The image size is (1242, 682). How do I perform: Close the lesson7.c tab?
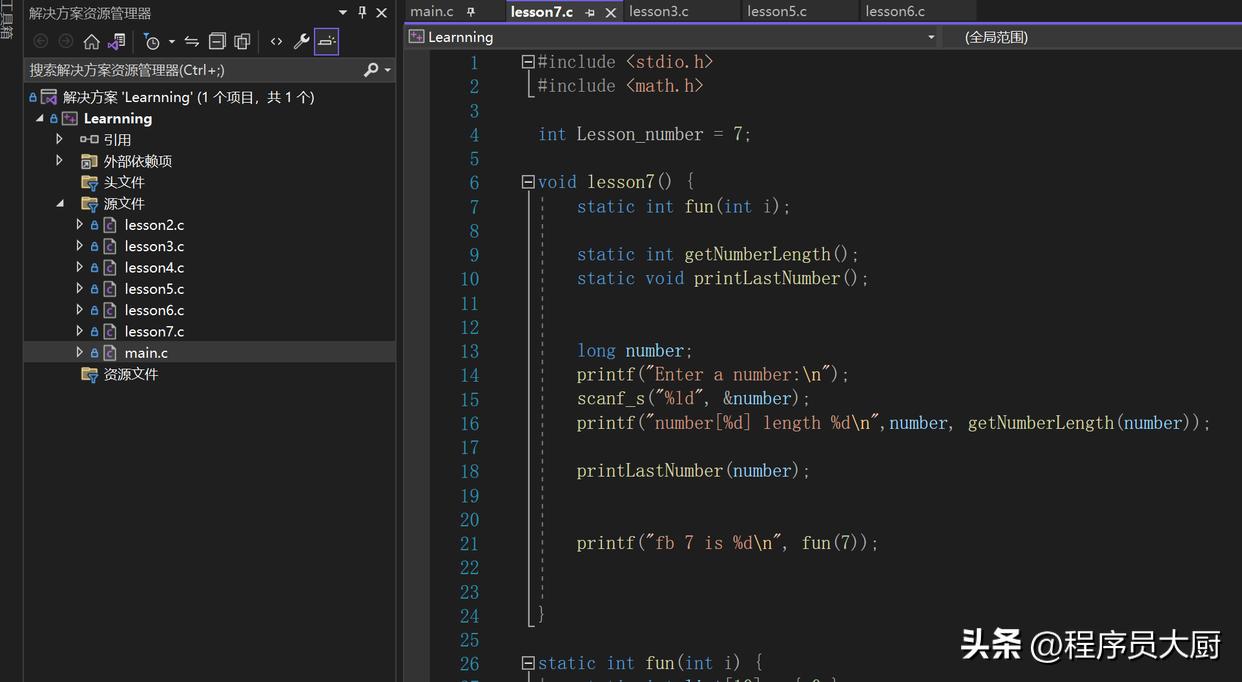click(611, 13)
